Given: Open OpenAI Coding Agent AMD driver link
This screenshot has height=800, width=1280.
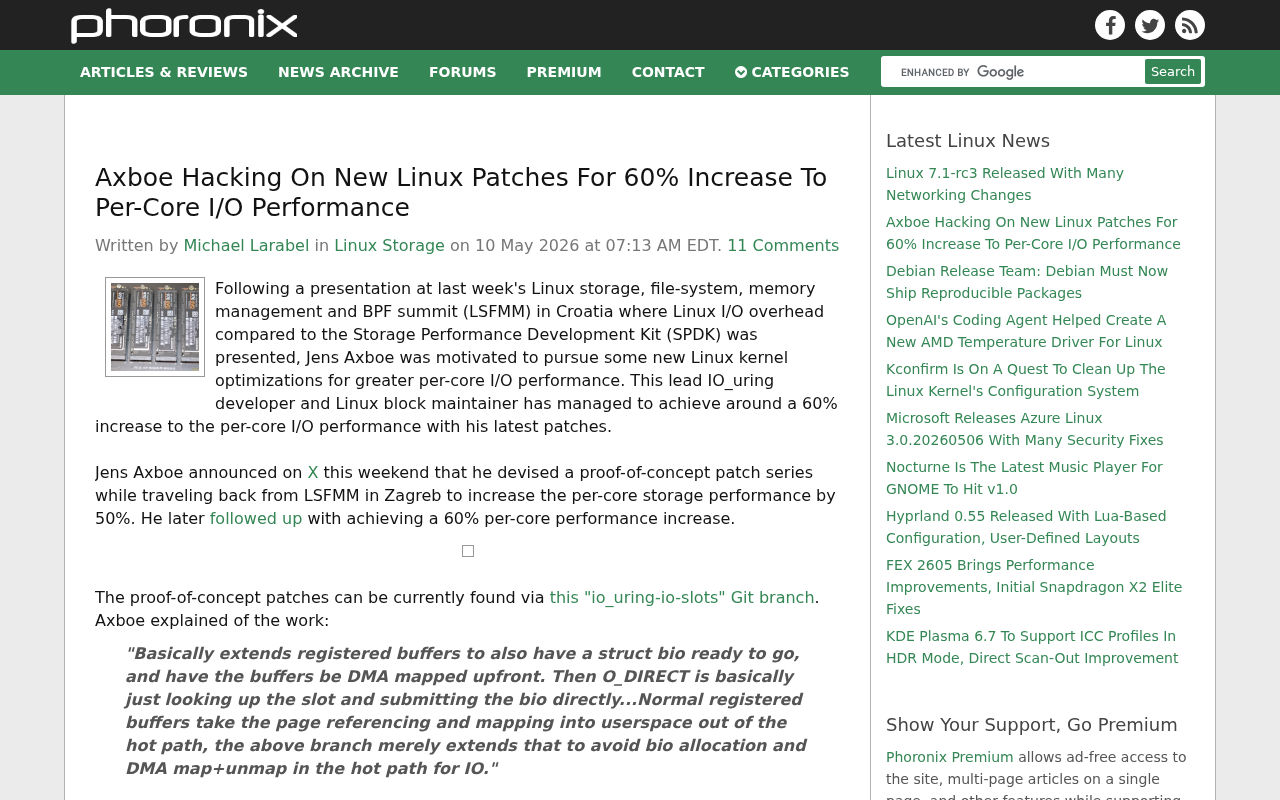Looking at the screenshot, I should (x=1026, y=331).
